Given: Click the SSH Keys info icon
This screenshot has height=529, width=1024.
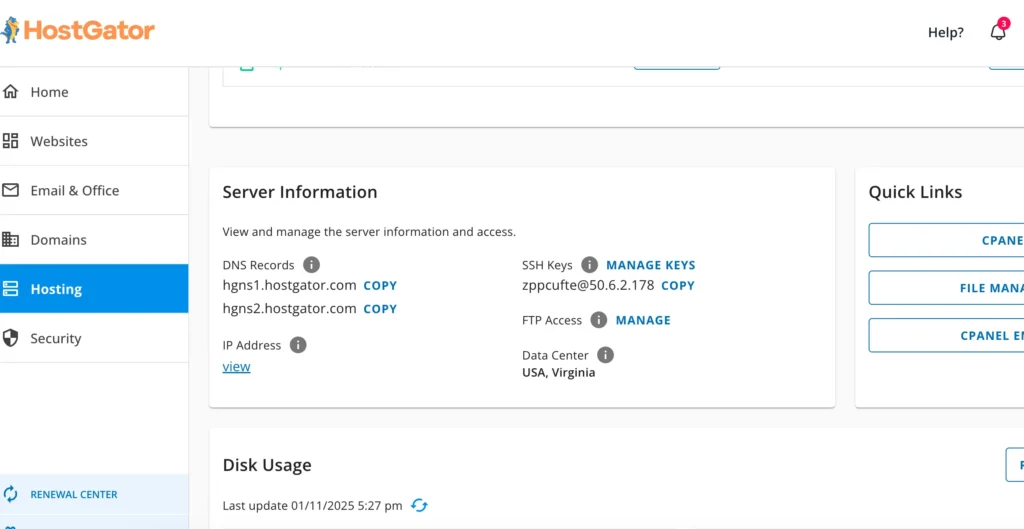Looking at the screenshot, I should click(x=589, y=265).
